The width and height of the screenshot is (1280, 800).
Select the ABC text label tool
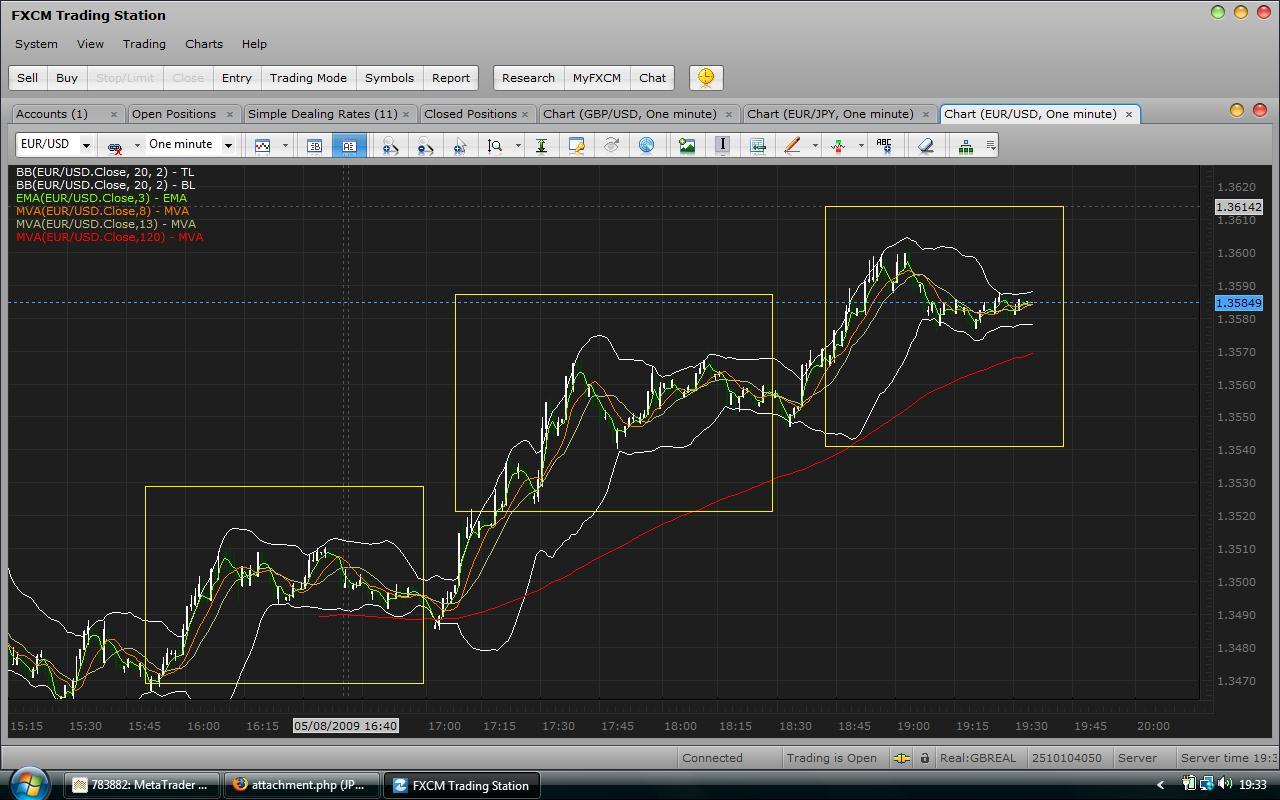tap(884, 146)
